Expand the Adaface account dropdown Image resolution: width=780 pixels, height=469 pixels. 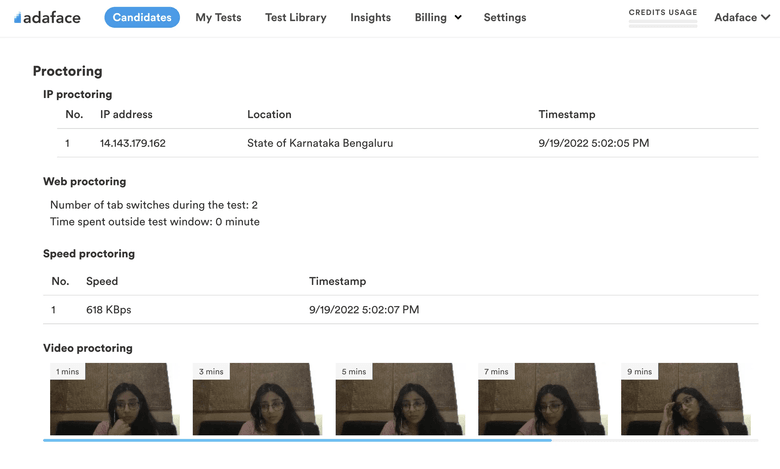pos(742,17)
